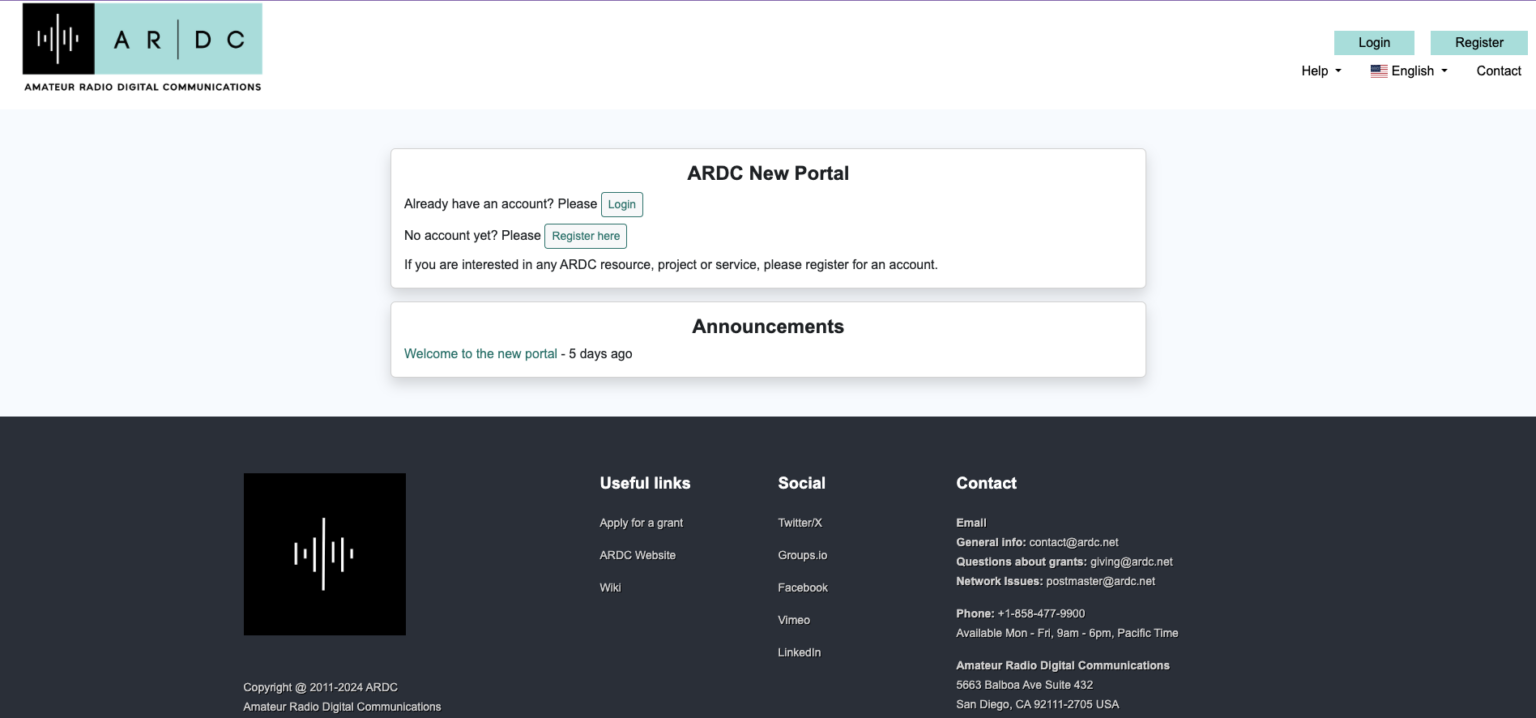The width and height of the screenshot is (1536, 718).
Task: Open the Contact page from the header
Action: pos(1498,70)
